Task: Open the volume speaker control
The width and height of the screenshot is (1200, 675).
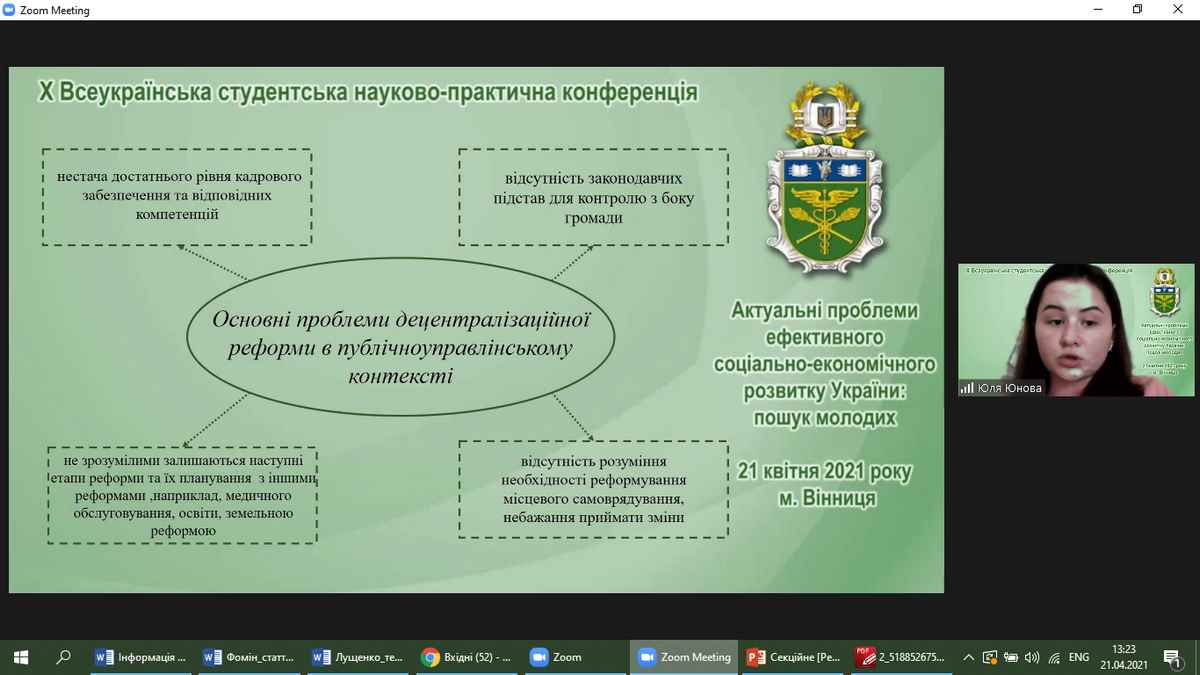Action: [x=1033, y=657]
